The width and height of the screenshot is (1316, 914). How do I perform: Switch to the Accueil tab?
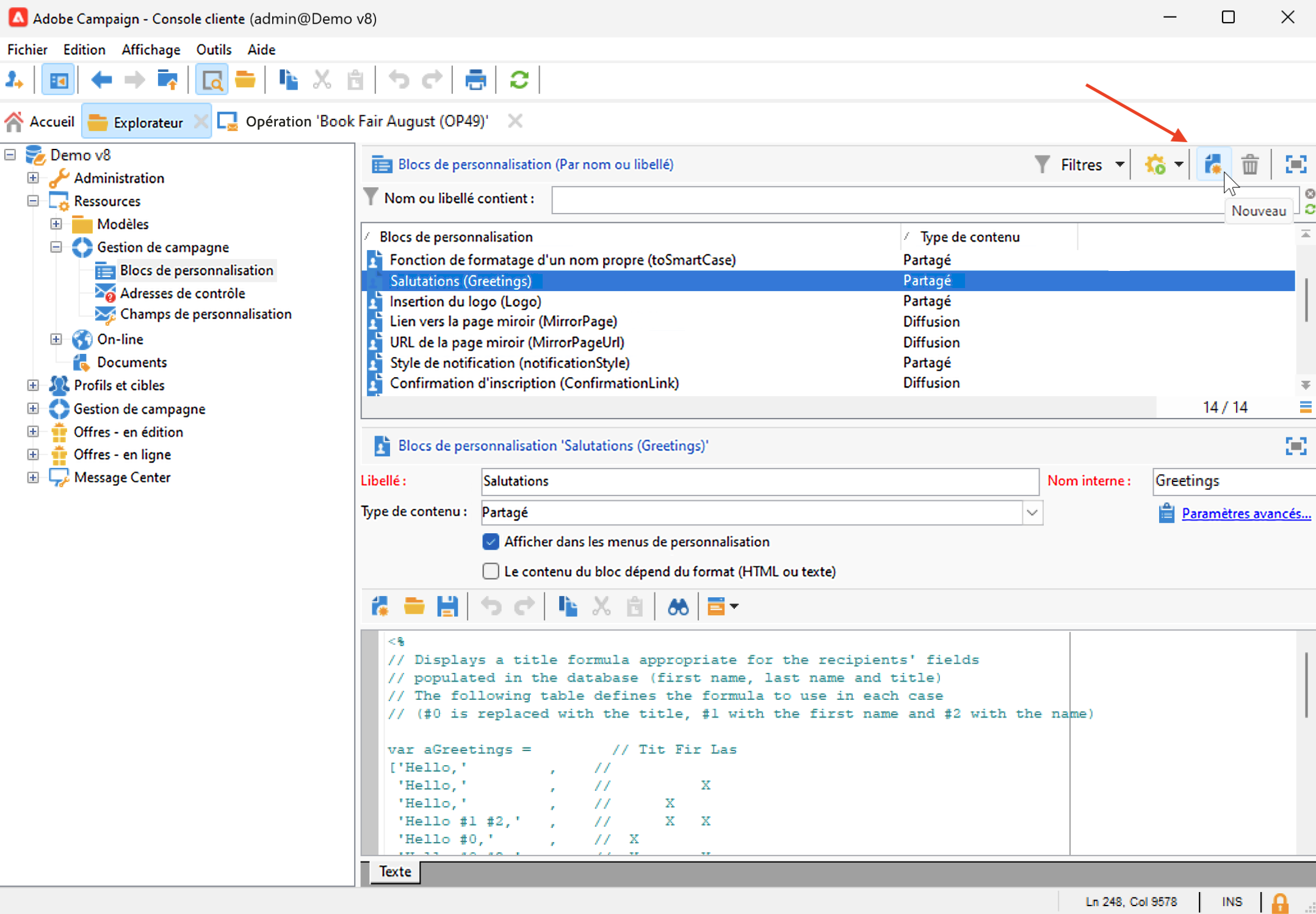40,121
